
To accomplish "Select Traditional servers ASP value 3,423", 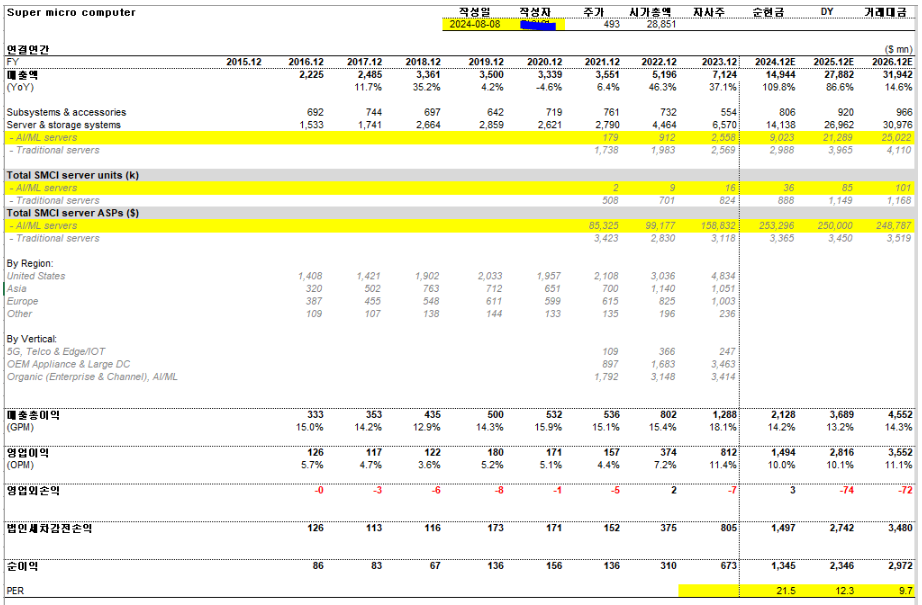I will tap(606, 238).
